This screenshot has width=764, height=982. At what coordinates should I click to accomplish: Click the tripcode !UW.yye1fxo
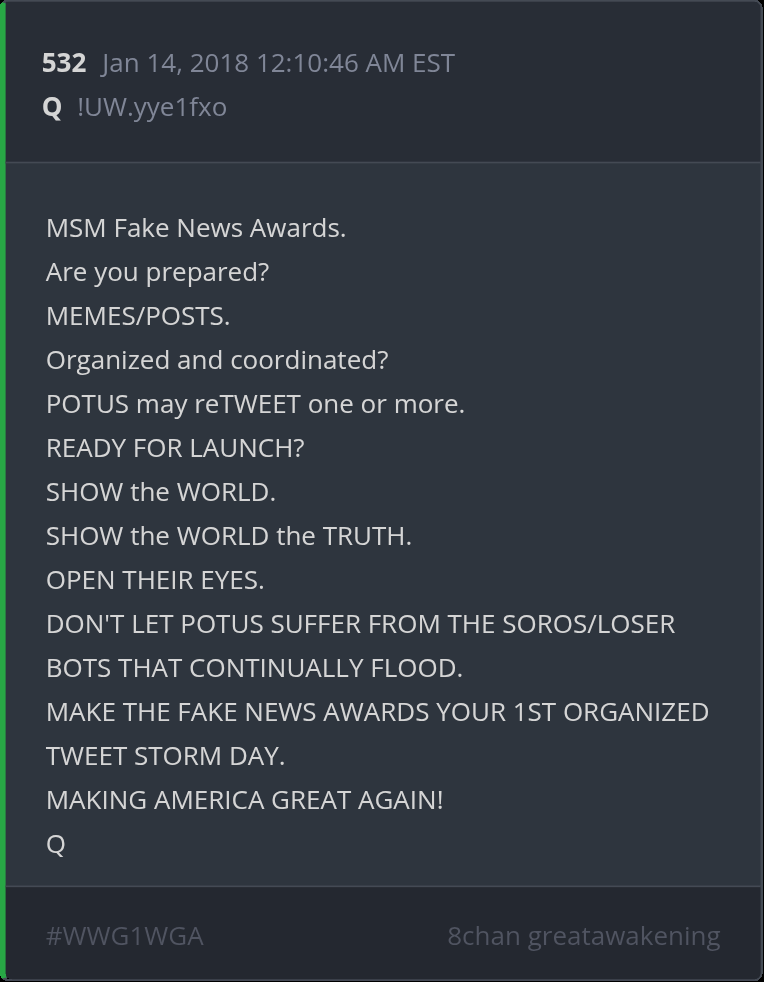pos(152,107)
